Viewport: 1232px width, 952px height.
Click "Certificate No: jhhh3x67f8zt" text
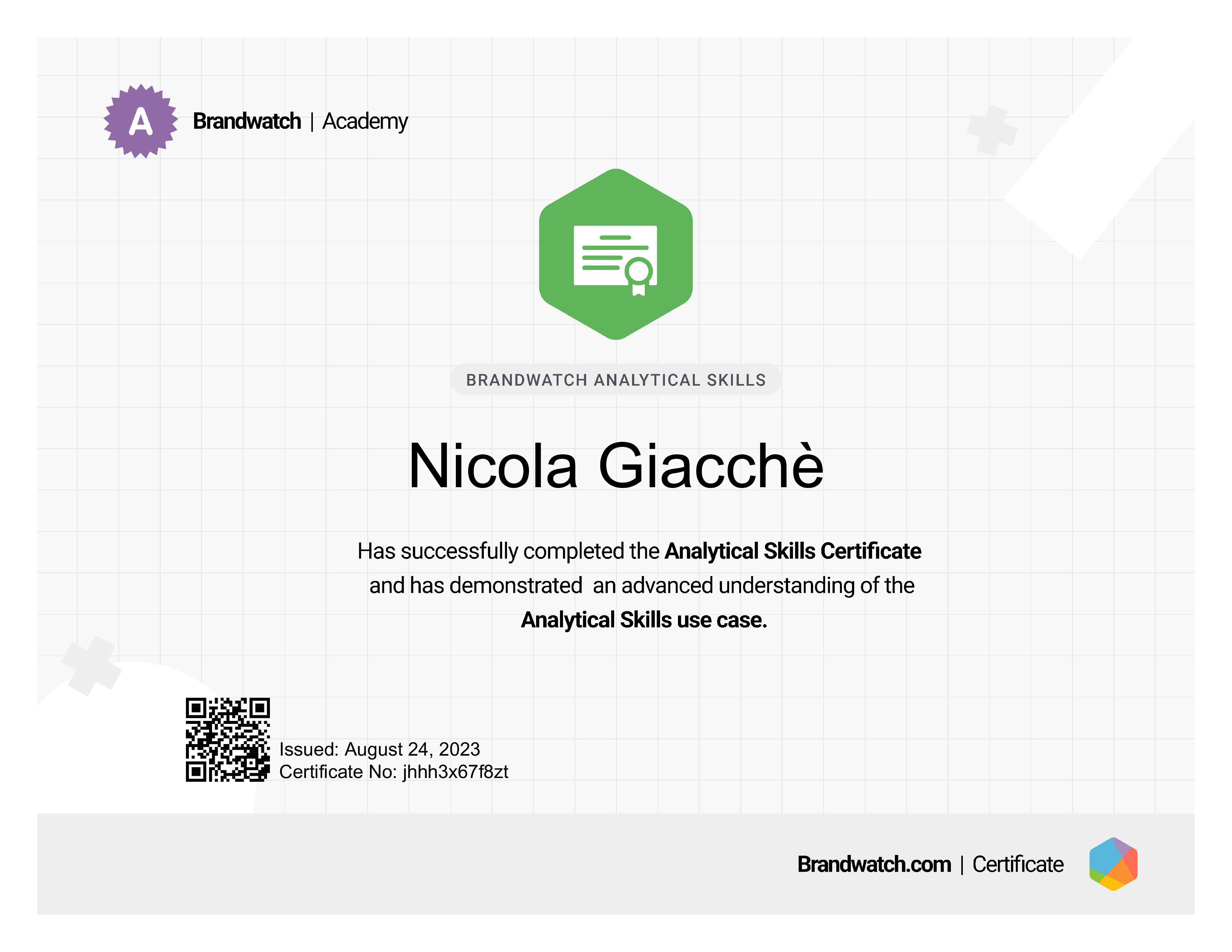point(394,772)
